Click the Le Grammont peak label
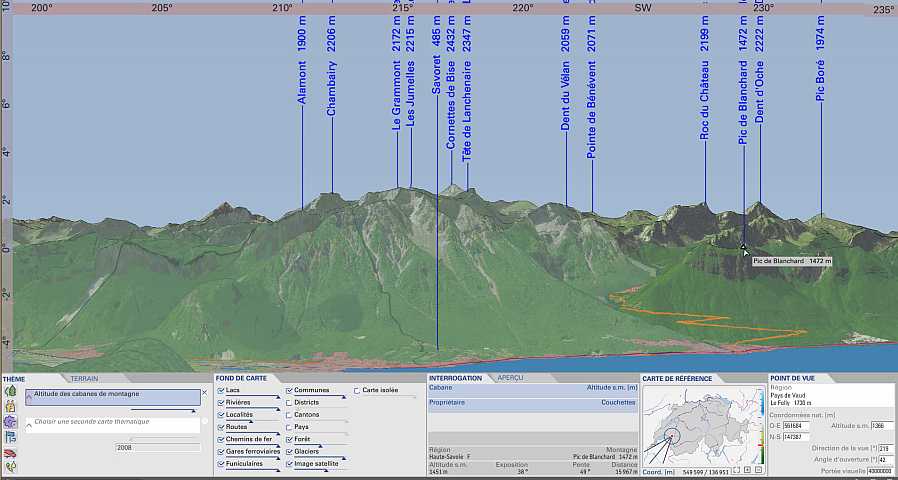 [397, 97]
